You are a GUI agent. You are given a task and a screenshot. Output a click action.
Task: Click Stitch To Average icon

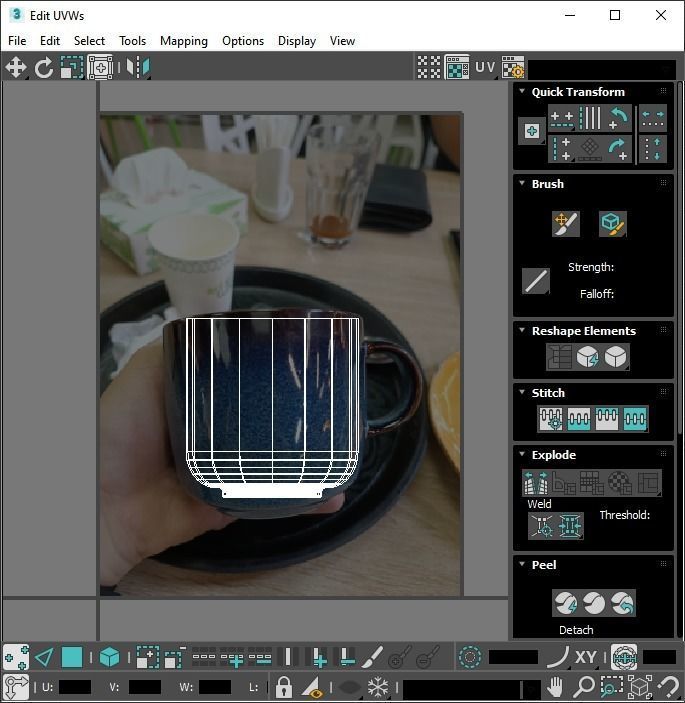(x=579, y=419)
